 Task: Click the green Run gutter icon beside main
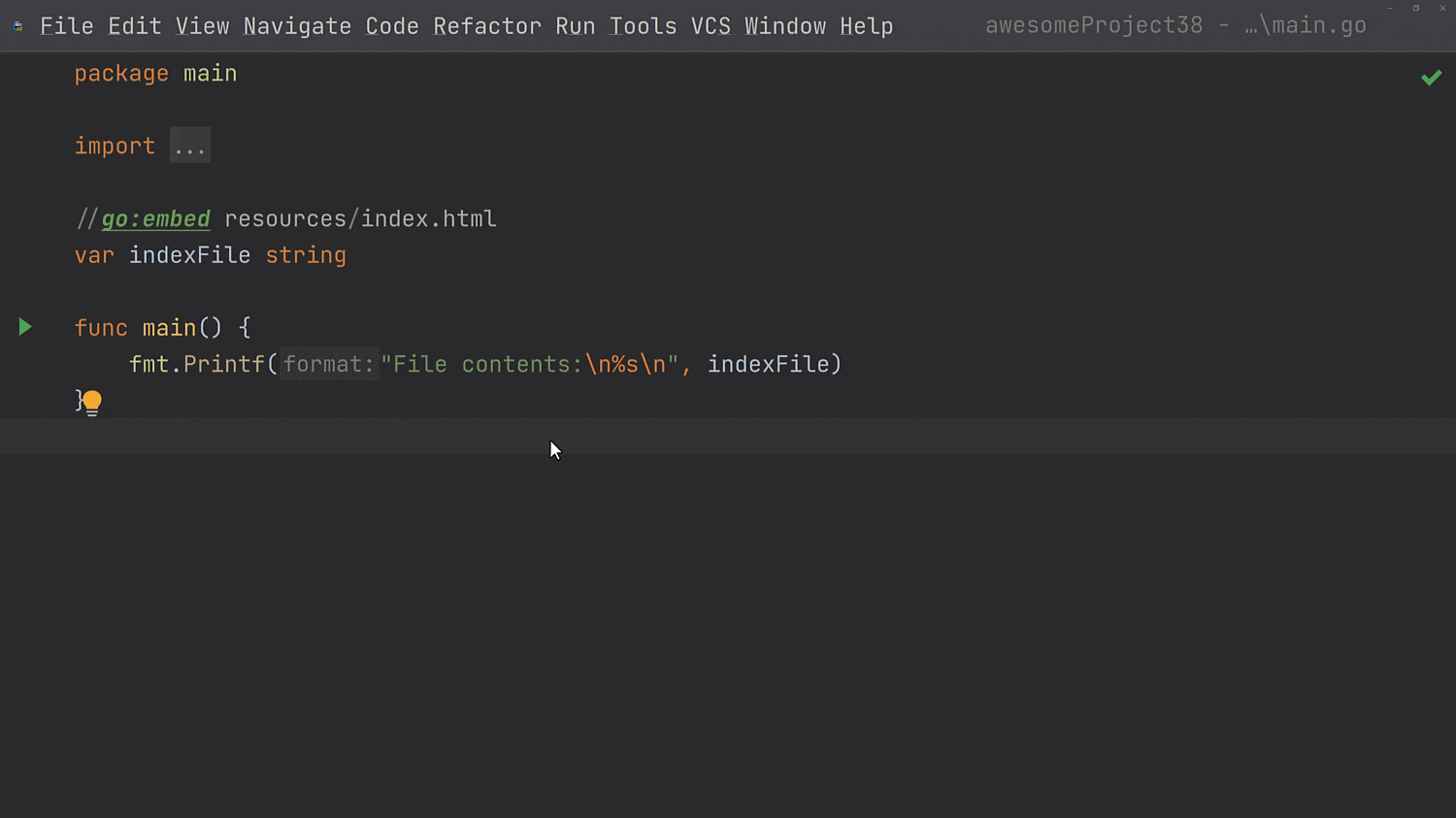tap(24, 328)
